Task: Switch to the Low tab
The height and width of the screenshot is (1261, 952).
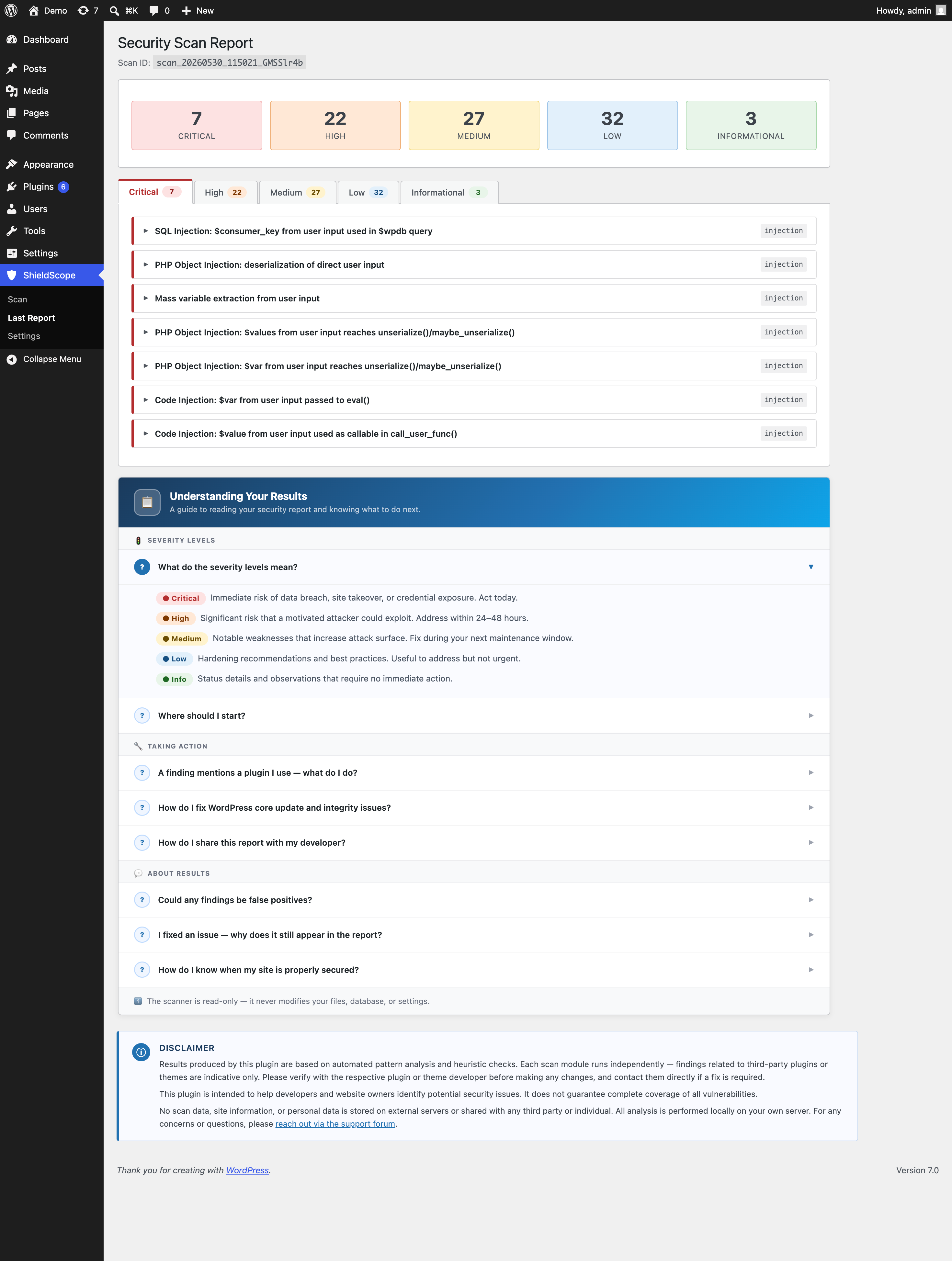Action: [x=368, y=192]
